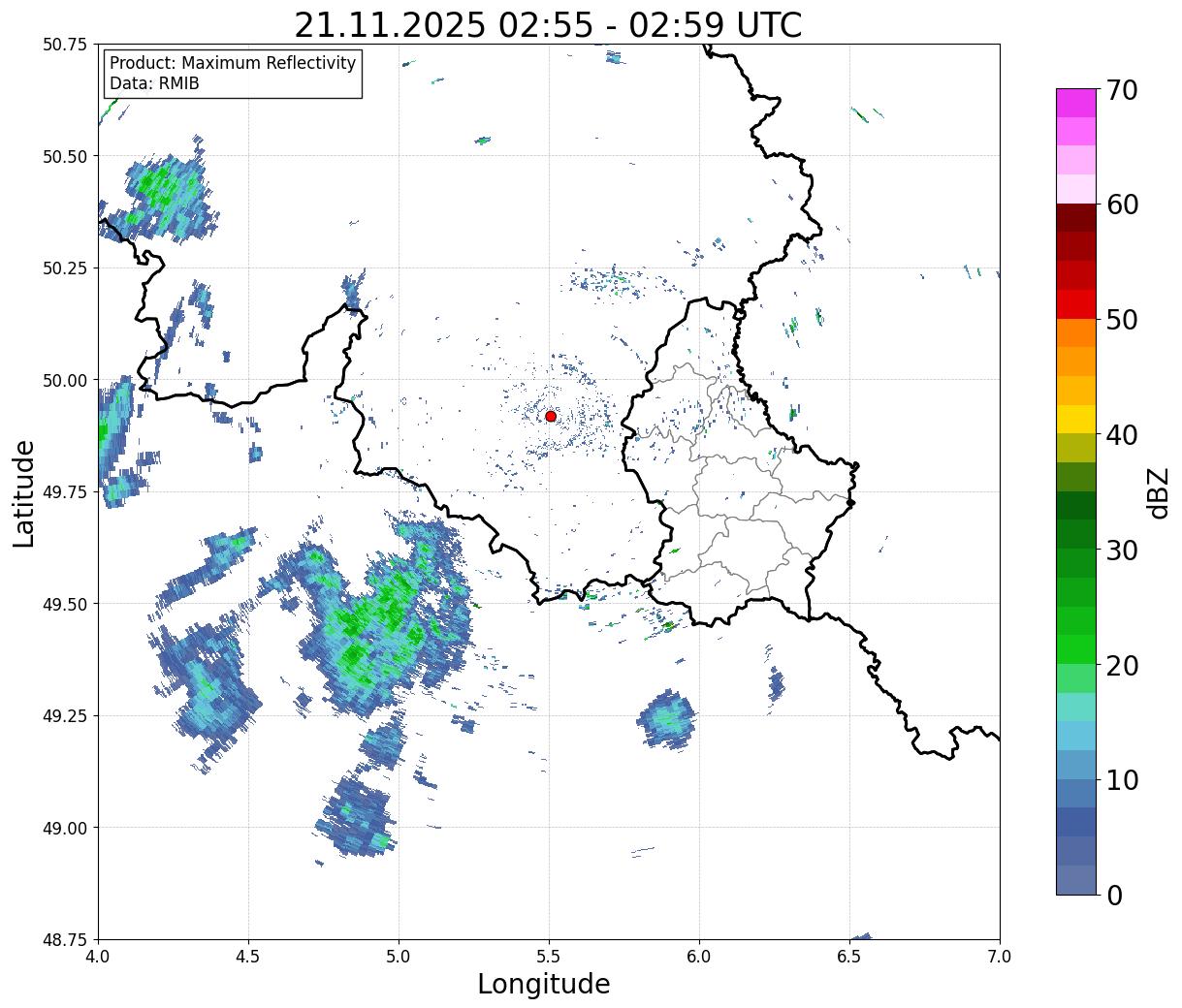Pick the magenta band at the colorbar top

[1075, 103]
